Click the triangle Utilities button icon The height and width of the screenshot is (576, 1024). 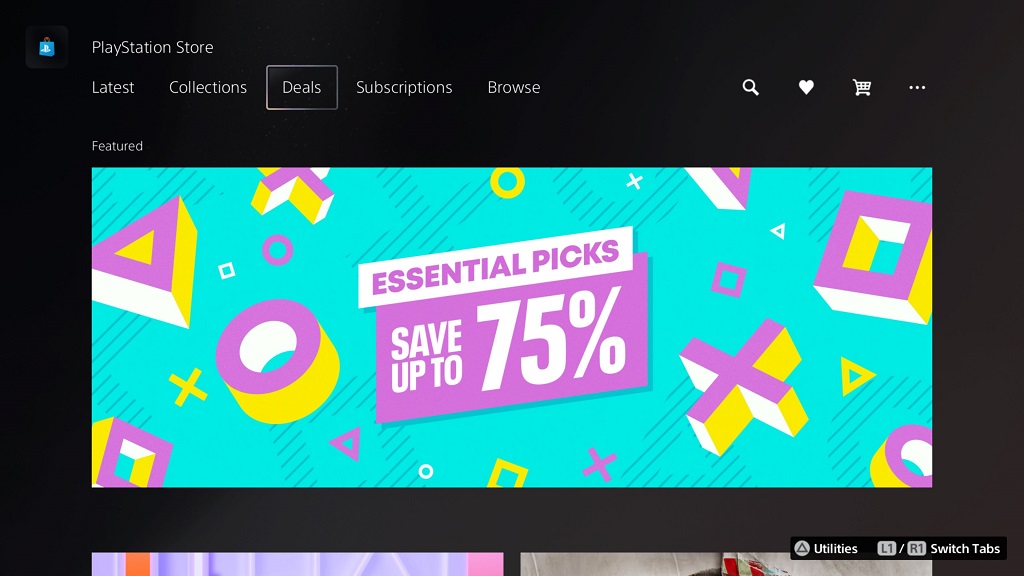coord(802,549)
